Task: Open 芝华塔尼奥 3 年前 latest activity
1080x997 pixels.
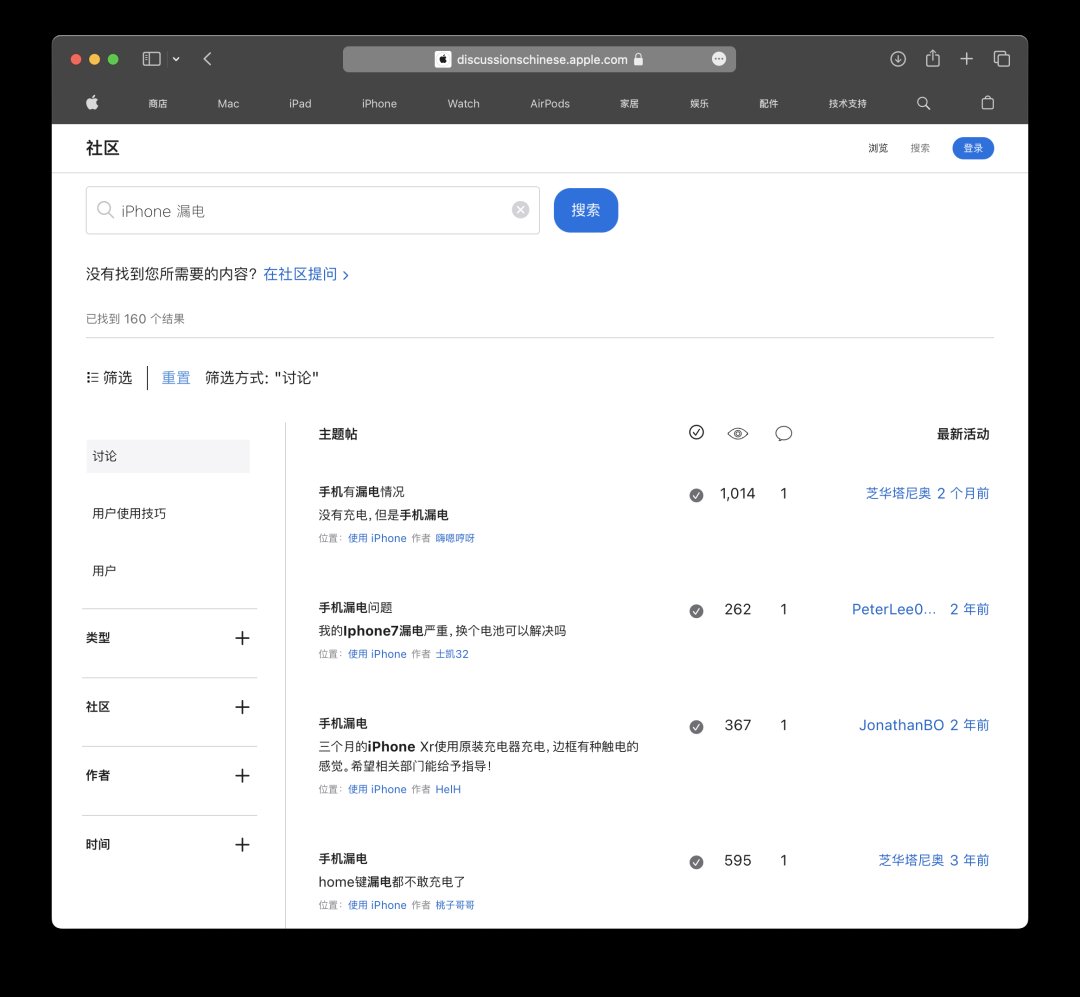Action: 933,860
